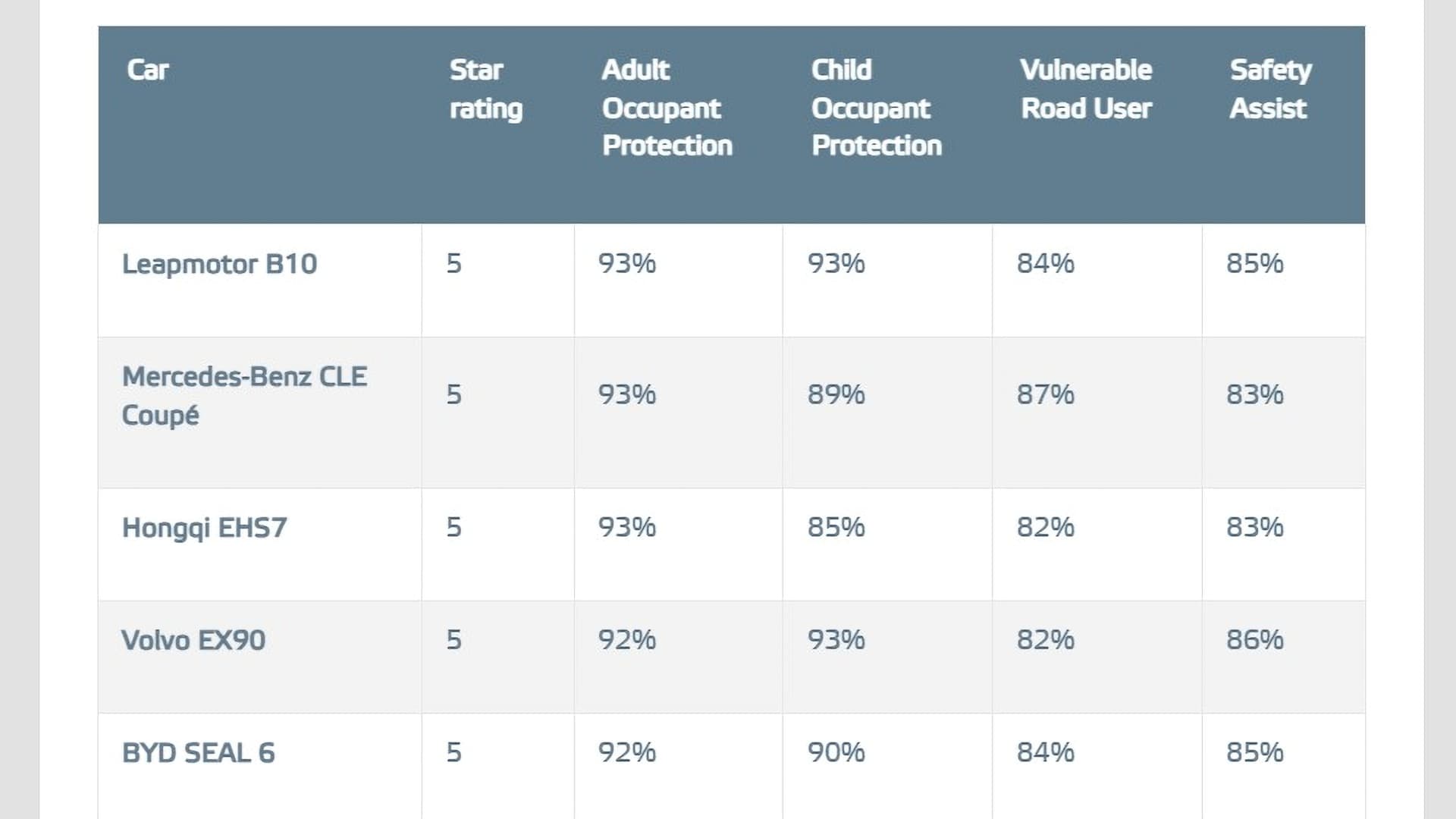Click the Safety Assist column header
The width and height of the screenshot is (1456, 819).
(1270, 89)
